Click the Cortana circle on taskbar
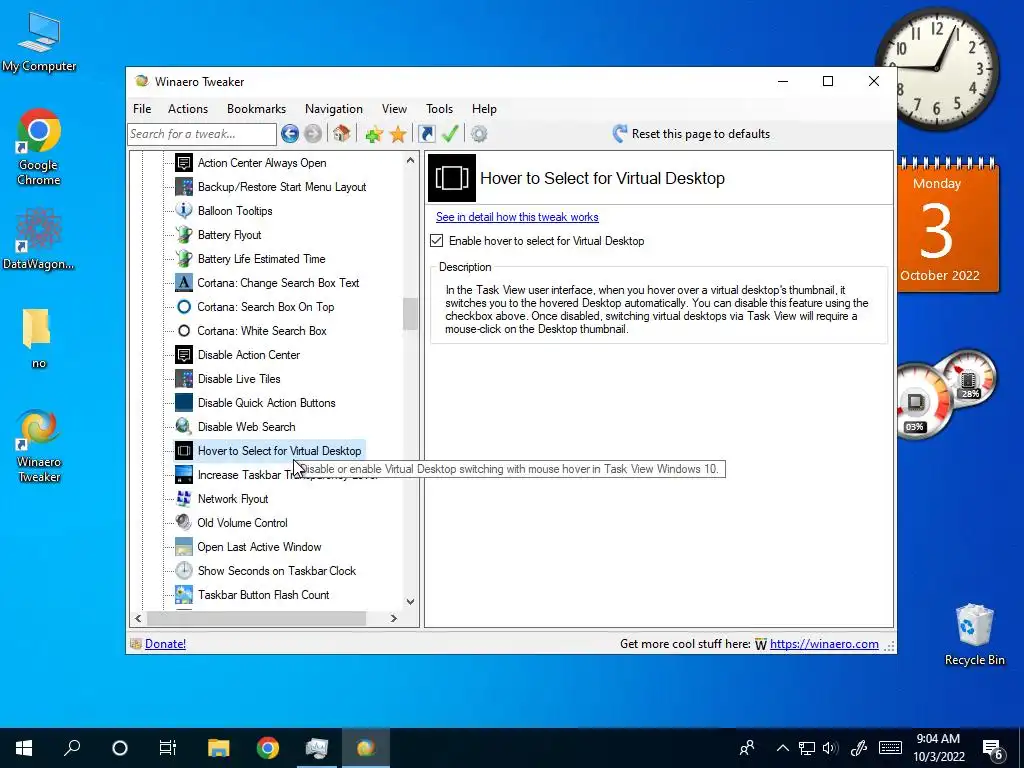 120,748
